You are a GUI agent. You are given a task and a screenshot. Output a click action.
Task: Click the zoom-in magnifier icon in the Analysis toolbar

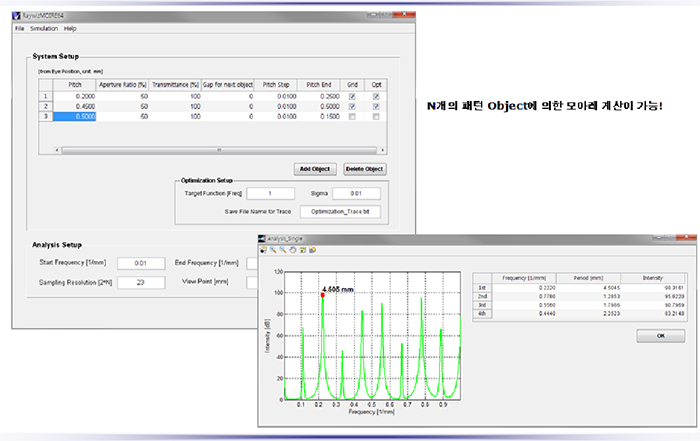tap(272, 249)
